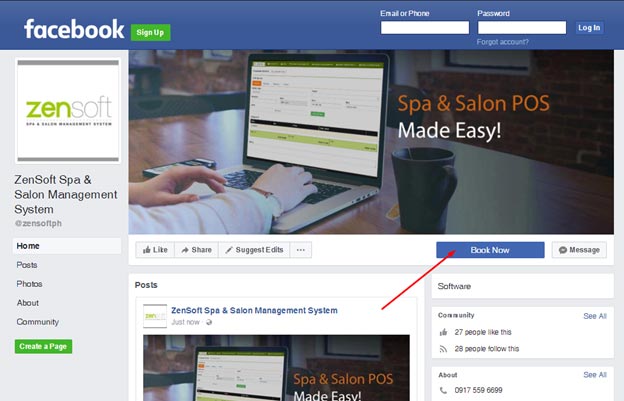
Task: Click the Message button
Action: pos(579,250)
